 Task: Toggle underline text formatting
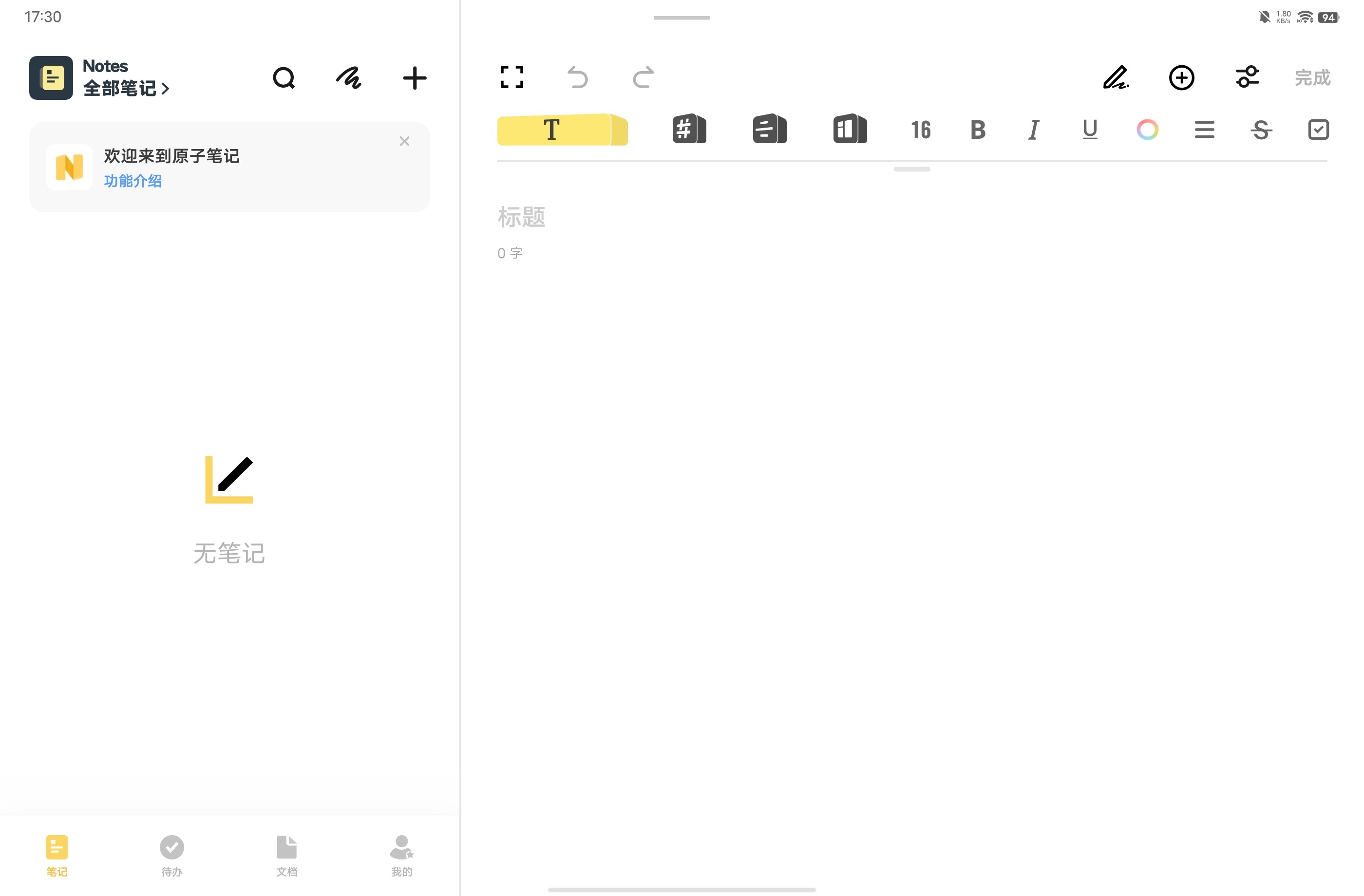click(x=1089, y=130)
